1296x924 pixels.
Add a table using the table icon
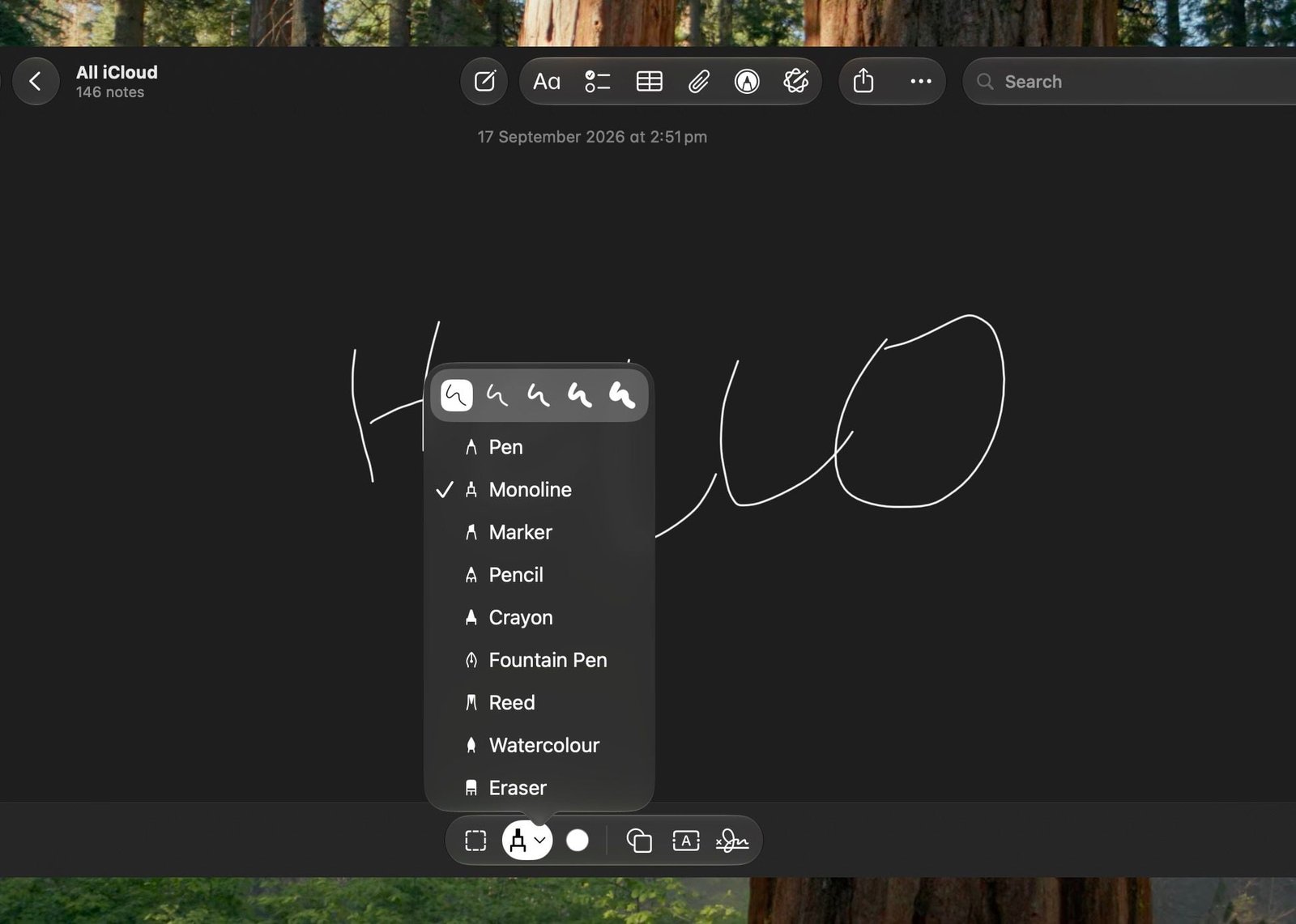[x=649, y=81]
